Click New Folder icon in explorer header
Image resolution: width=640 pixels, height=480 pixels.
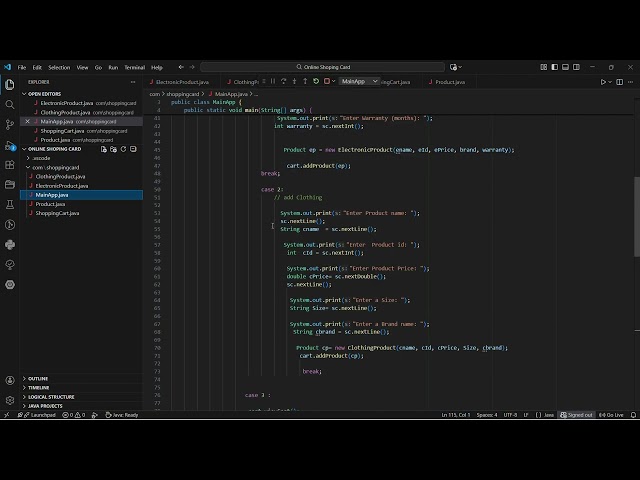coord(113,149)
